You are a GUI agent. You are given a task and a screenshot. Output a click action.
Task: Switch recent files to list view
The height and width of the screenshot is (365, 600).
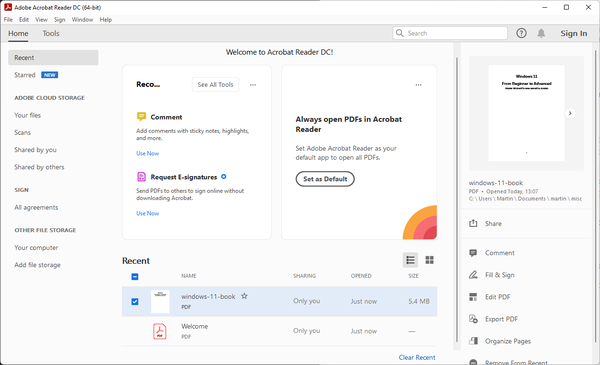tap(411, 260)
